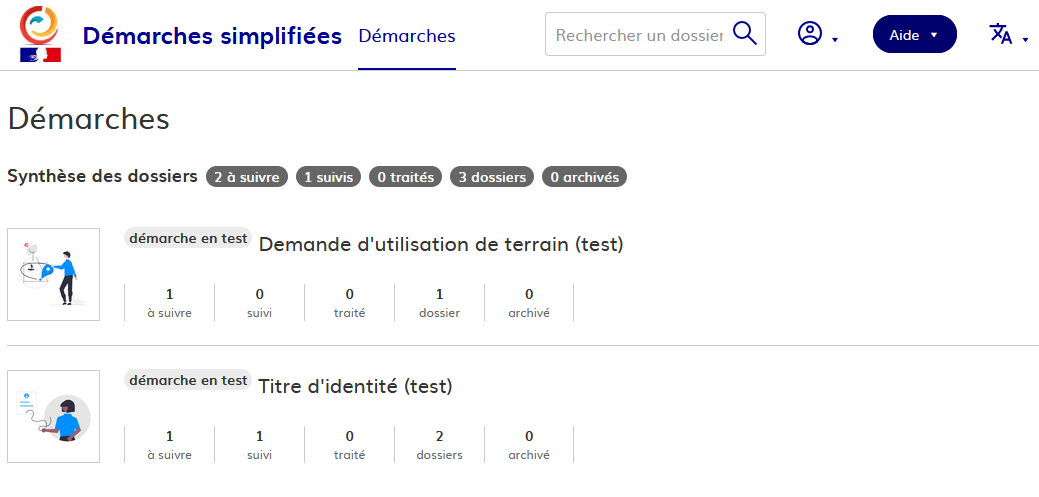Open Demande d'utilisation de terrain (test)
The height and width of the screenshot is (497, 1039).
point(441,244)
